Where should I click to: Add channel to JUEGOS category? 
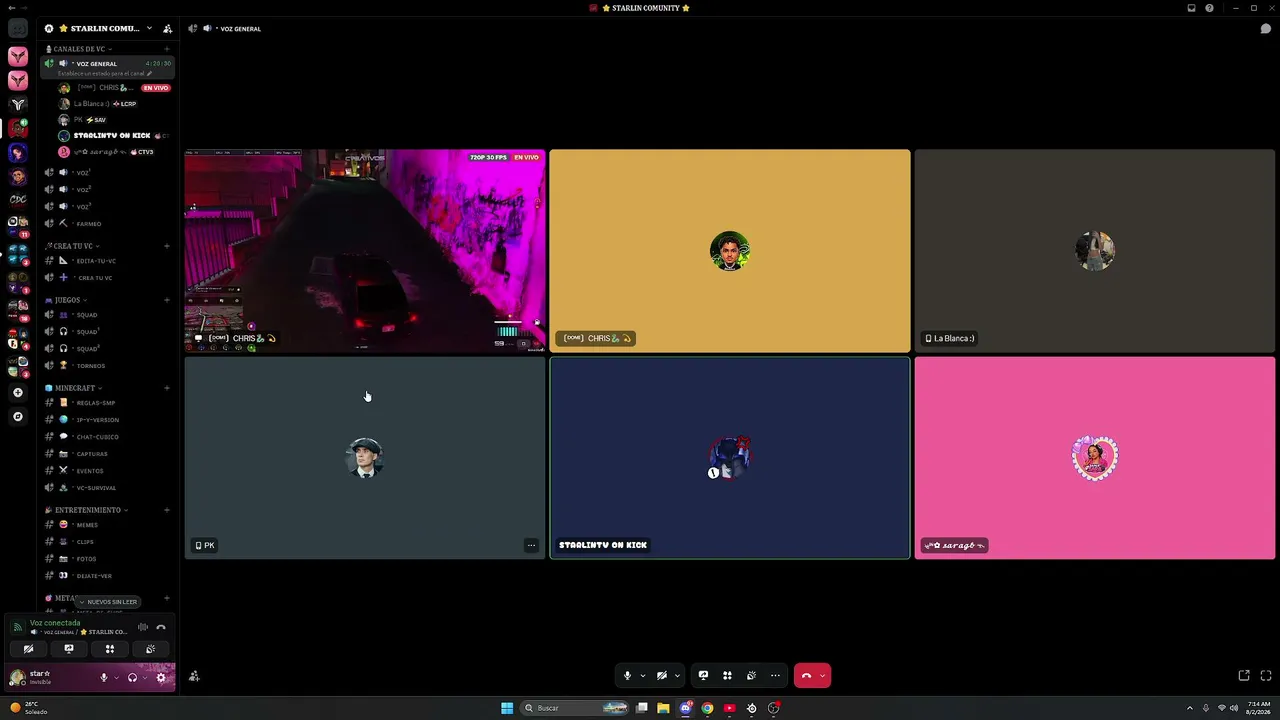pos(167,300)
